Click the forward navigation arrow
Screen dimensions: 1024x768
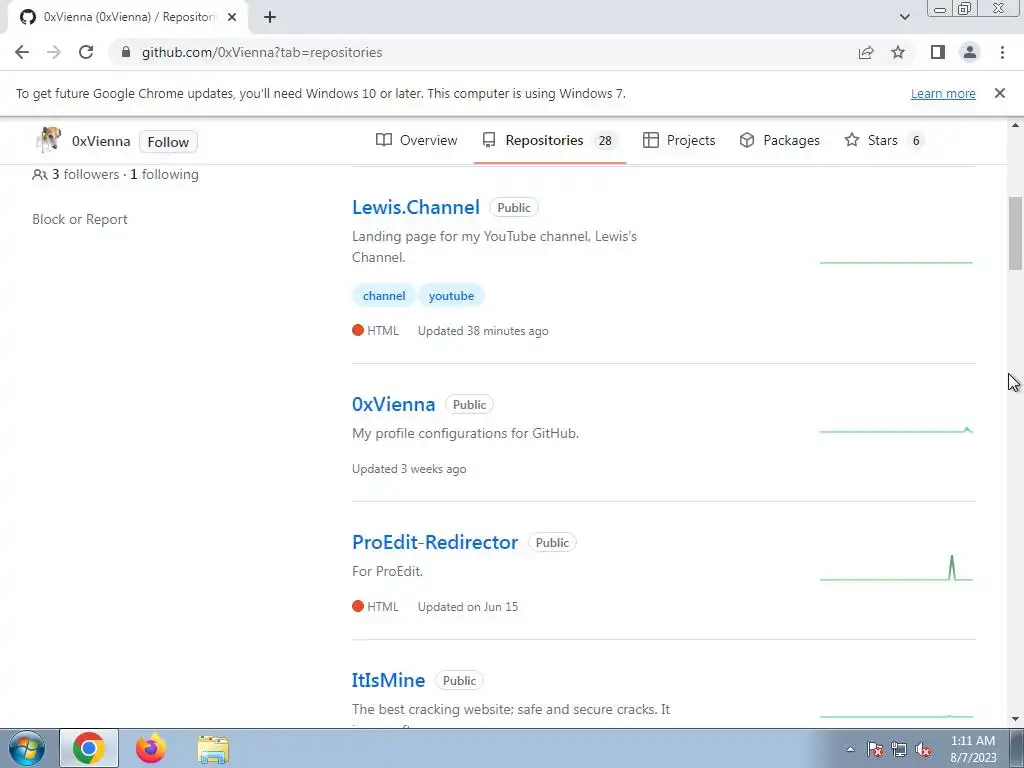pos(54,52)
